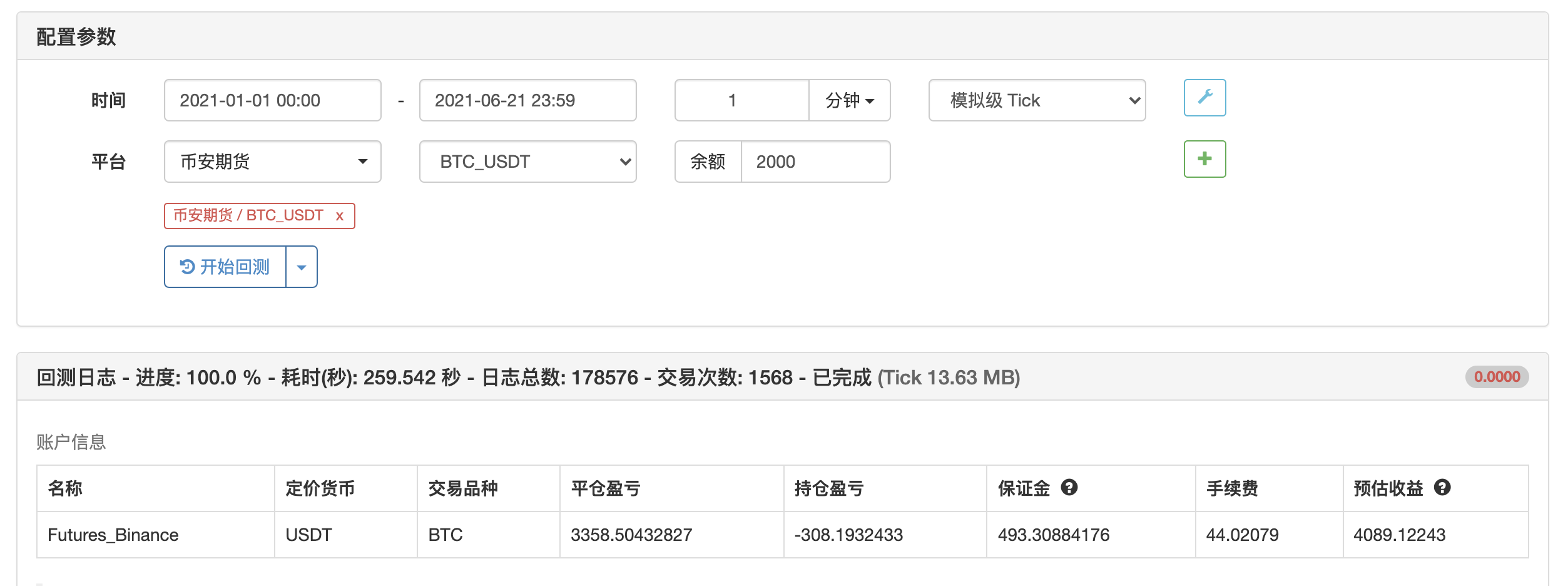
Task: Click the wrench settings icon
Action: point(1204,98)
